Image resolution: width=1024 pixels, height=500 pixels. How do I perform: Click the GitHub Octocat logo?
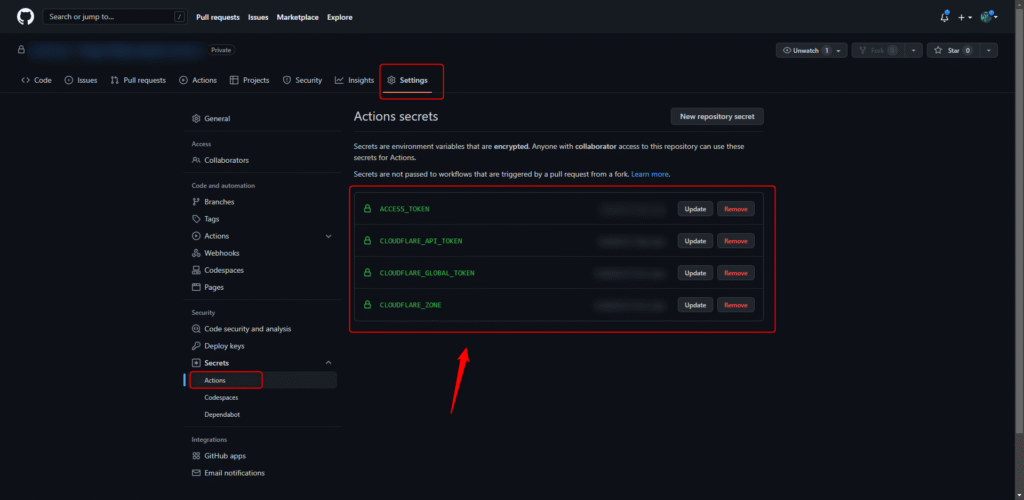tap(26, 17)
